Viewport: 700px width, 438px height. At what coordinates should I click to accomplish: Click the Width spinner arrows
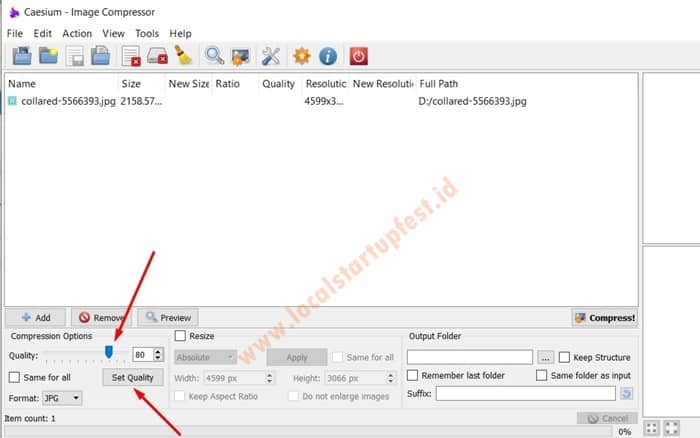tap(269, 378)
